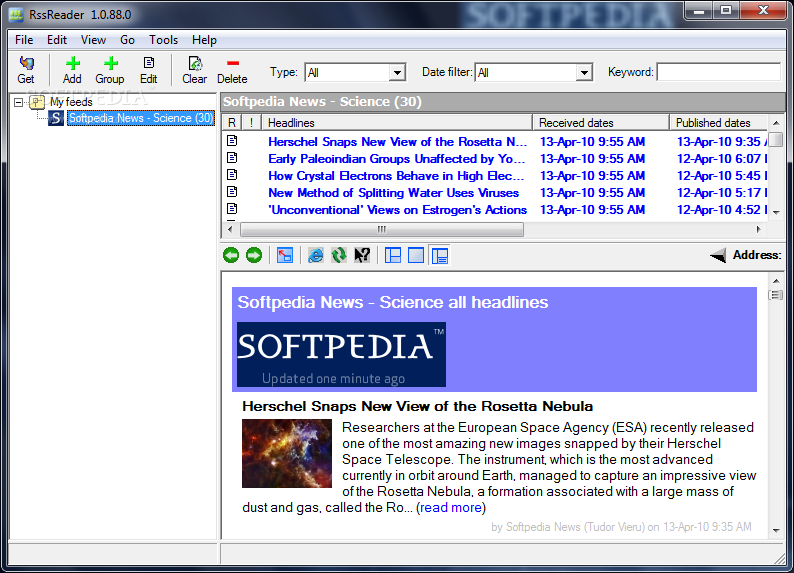Image resolution: width=794 pixels, height=573 pixels.
Task: Open headline Early Paleoindian Groups Unaffected
Action: pyautogui.click(x=396, y=158)
